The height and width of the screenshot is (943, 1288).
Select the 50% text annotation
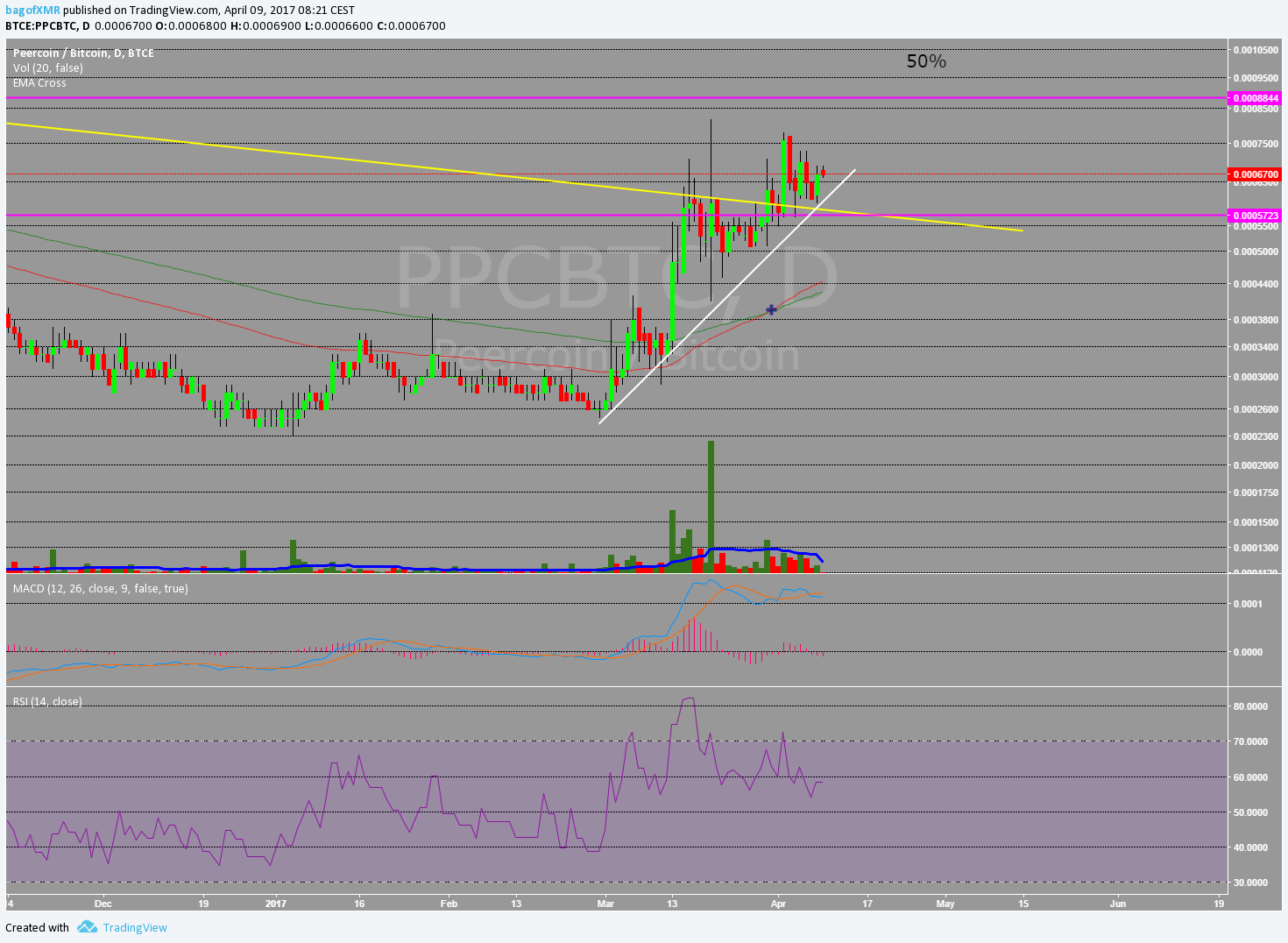(926, 61)
